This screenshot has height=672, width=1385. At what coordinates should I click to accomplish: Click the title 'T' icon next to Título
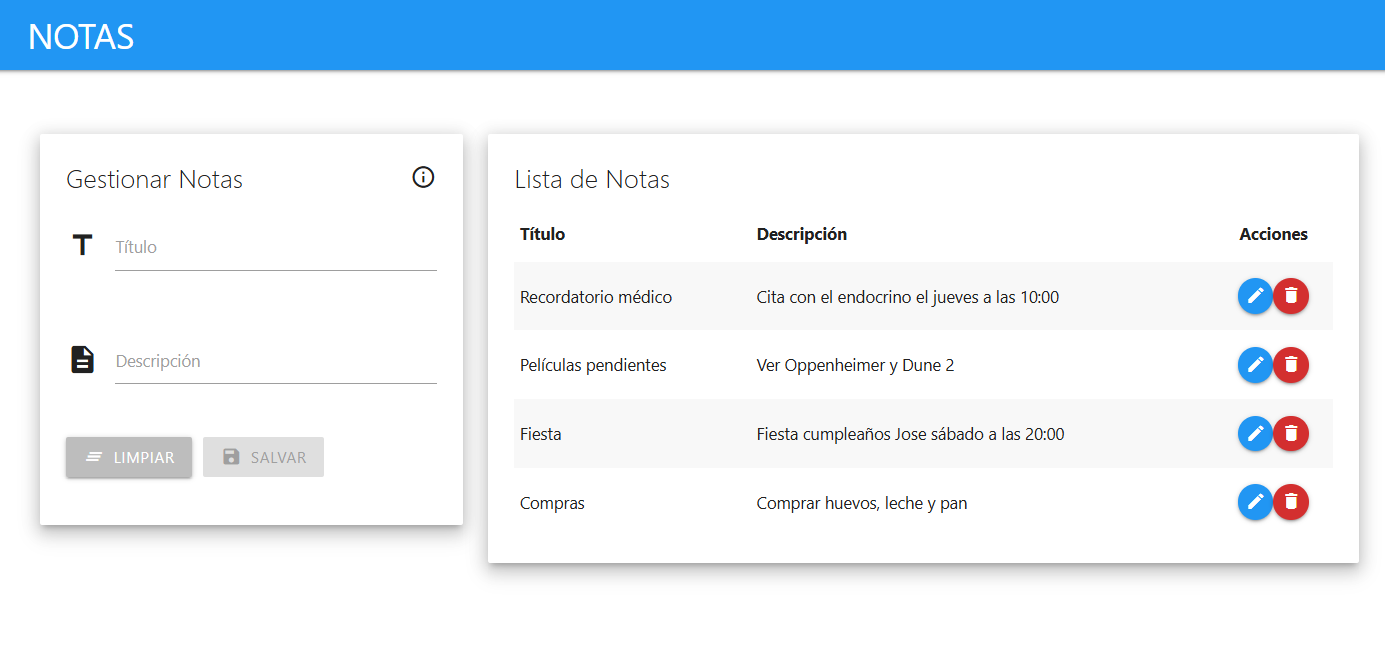[x=83, y=245]
